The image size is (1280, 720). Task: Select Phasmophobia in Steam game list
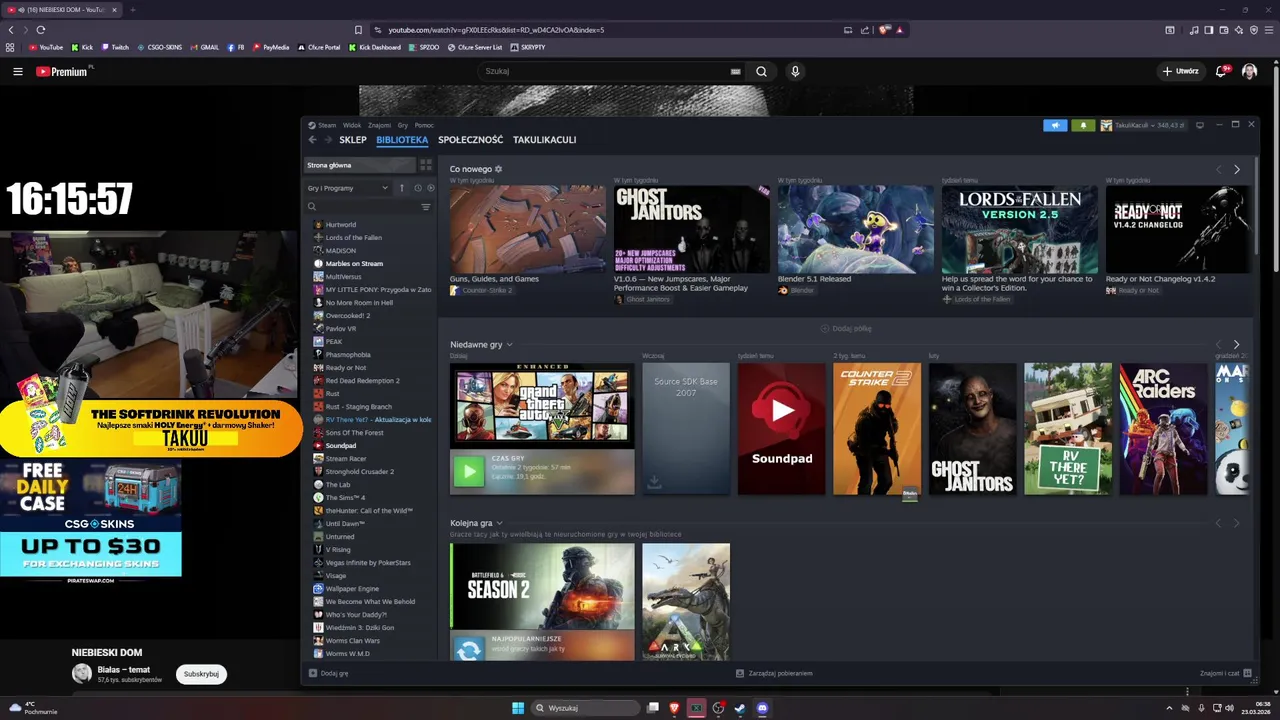pyautogui.click(x=348, y=355)
